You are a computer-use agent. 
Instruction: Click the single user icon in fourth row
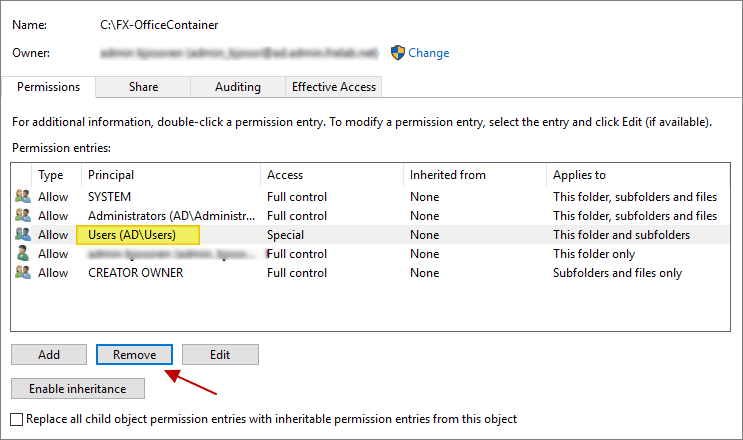coord(23,254)
